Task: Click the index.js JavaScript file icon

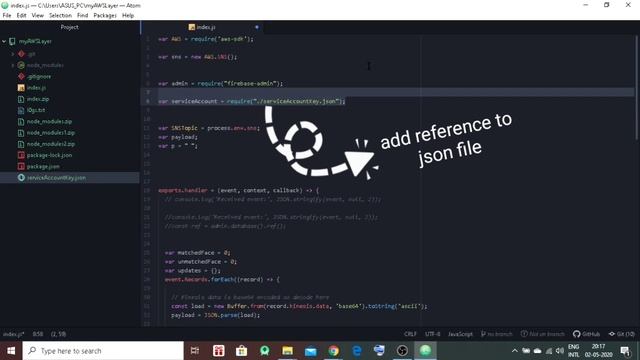Action: (x=21, y=88)
